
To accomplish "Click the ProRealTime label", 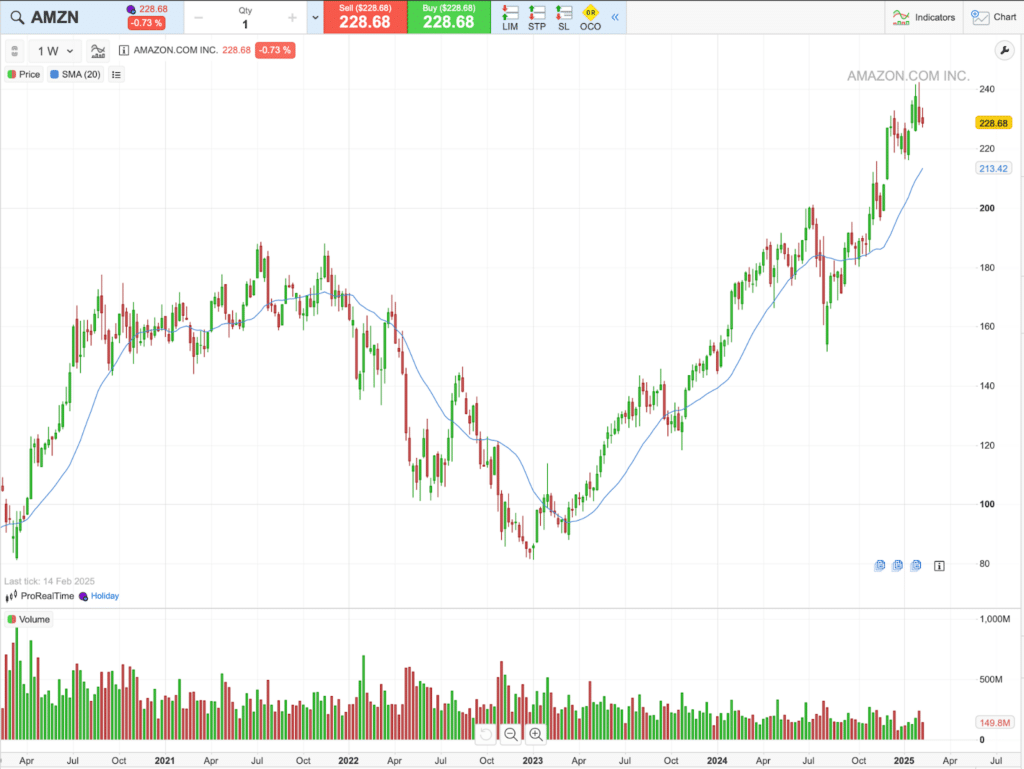I will 47,596.
